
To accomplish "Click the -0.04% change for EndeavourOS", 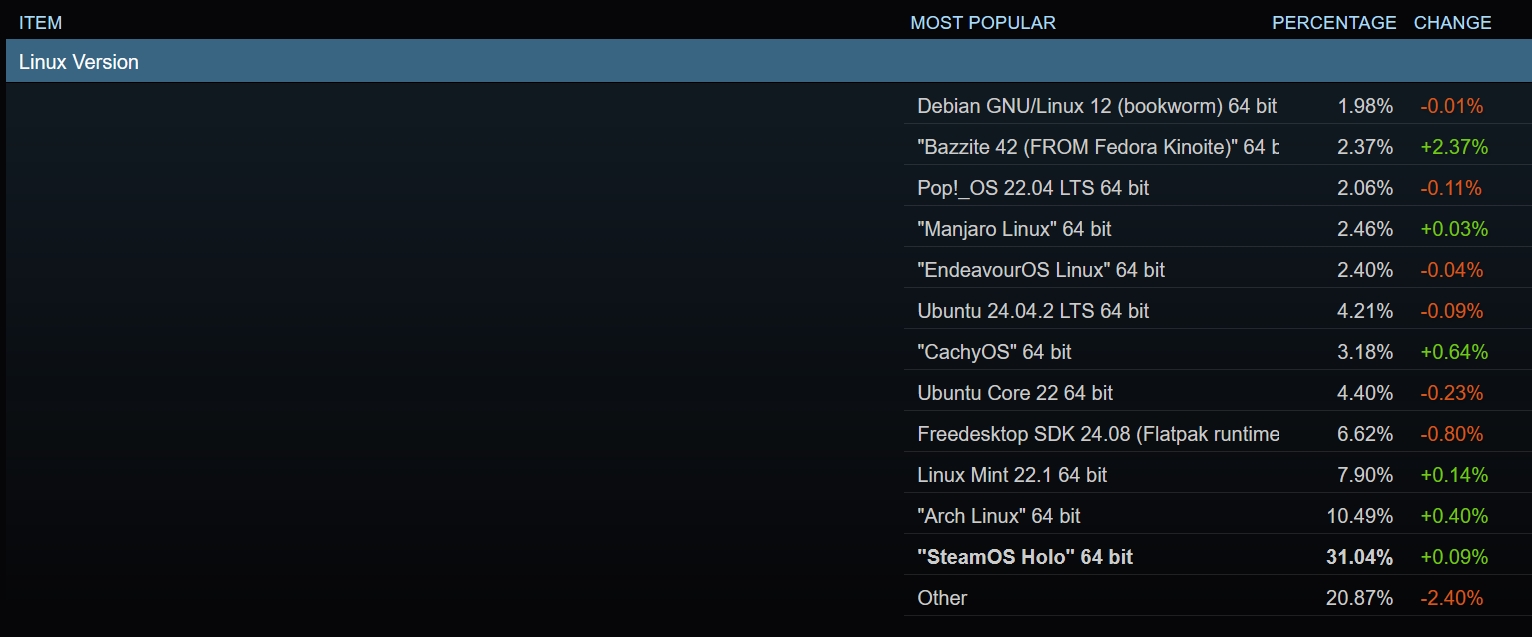I will 1452,270.
